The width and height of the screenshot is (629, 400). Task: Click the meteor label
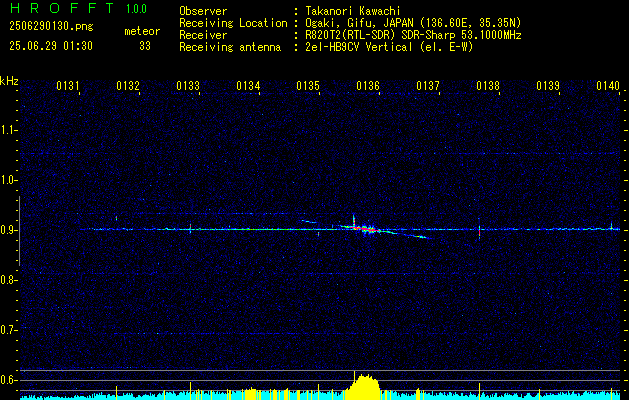coord(142,31)
